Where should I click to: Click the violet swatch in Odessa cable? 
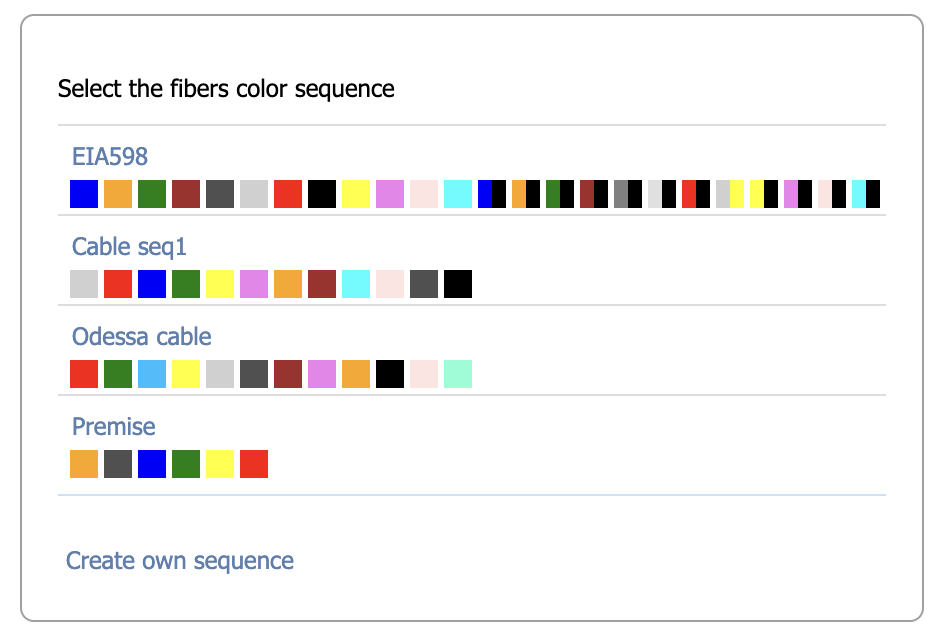point(322,374)
